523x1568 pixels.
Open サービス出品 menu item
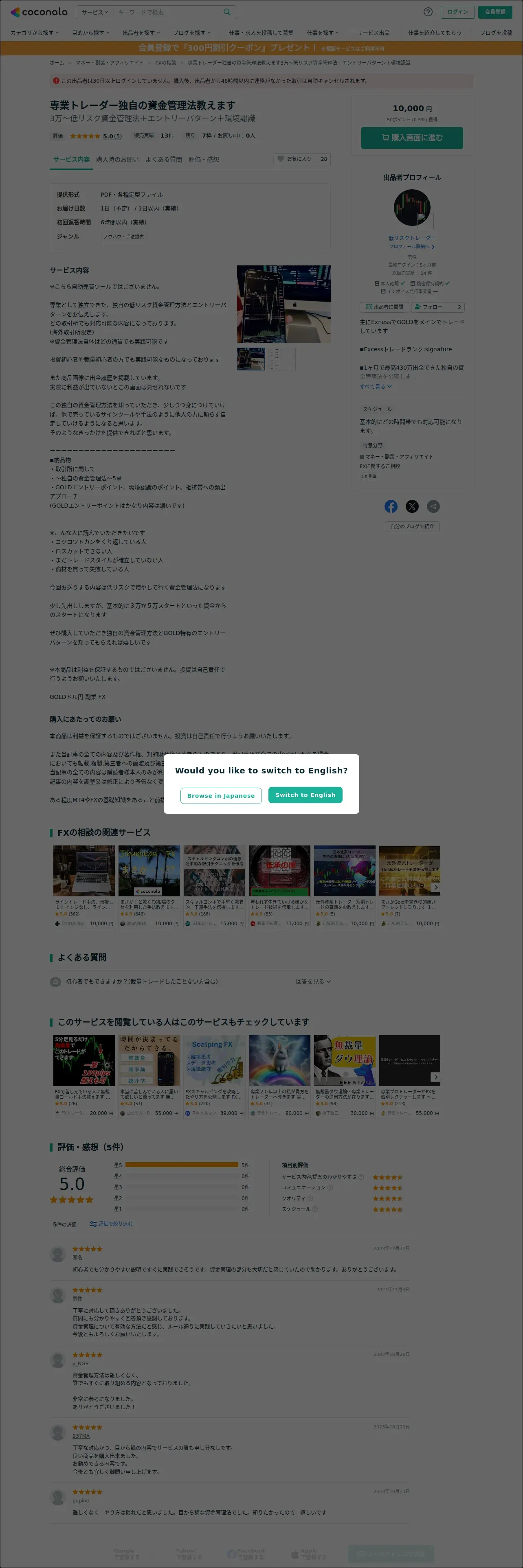click(373, 33)
